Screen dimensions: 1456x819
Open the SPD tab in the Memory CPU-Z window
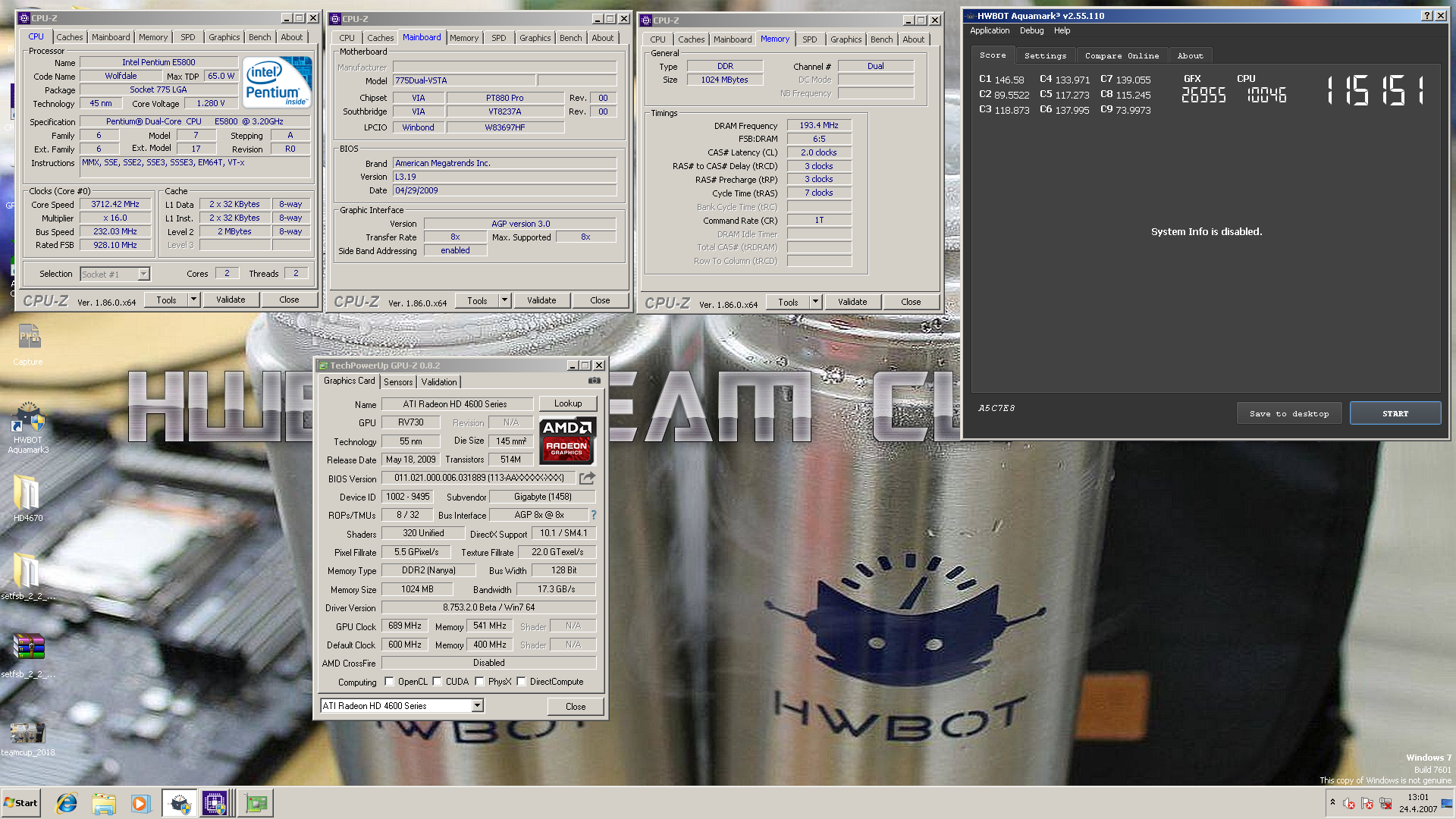tap(810, 39)
